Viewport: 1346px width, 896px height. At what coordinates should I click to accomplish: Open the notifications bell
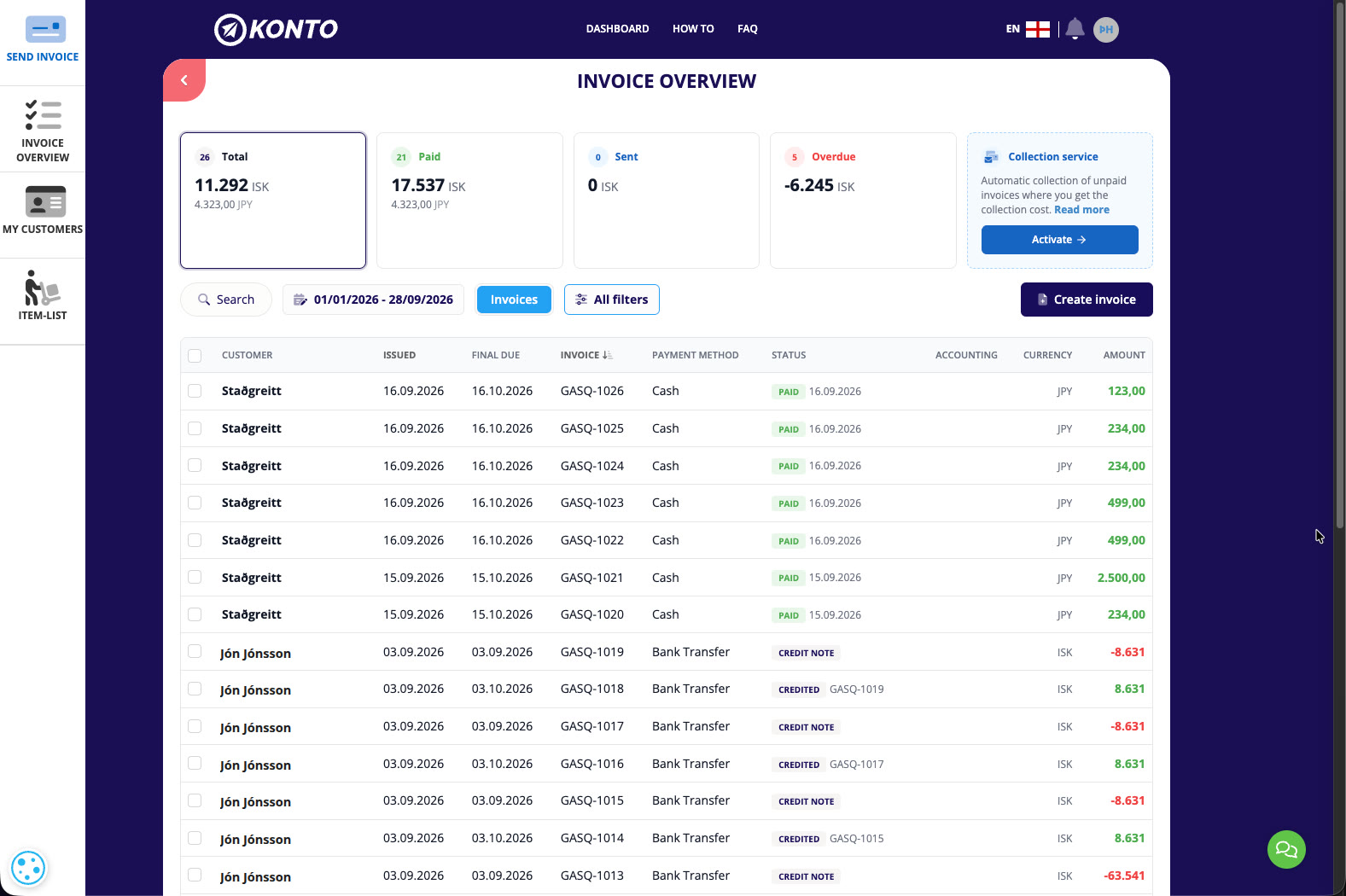pos(1075,29)
